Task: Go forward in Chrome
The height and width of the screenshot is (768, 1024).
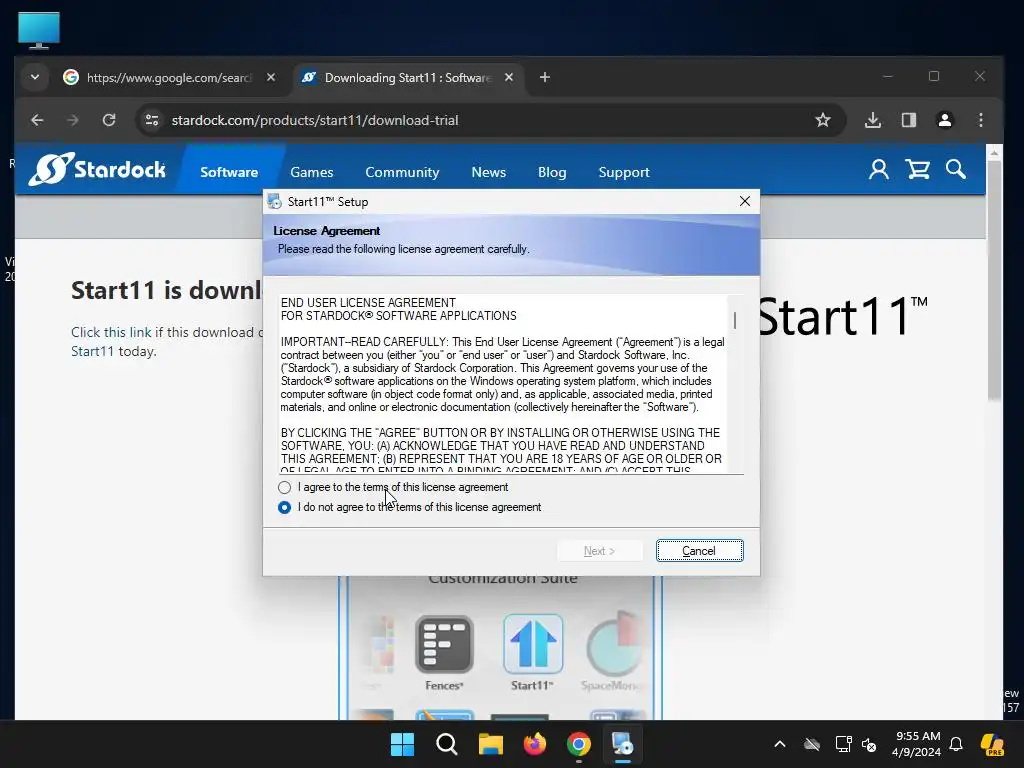Action: [72, 120]
